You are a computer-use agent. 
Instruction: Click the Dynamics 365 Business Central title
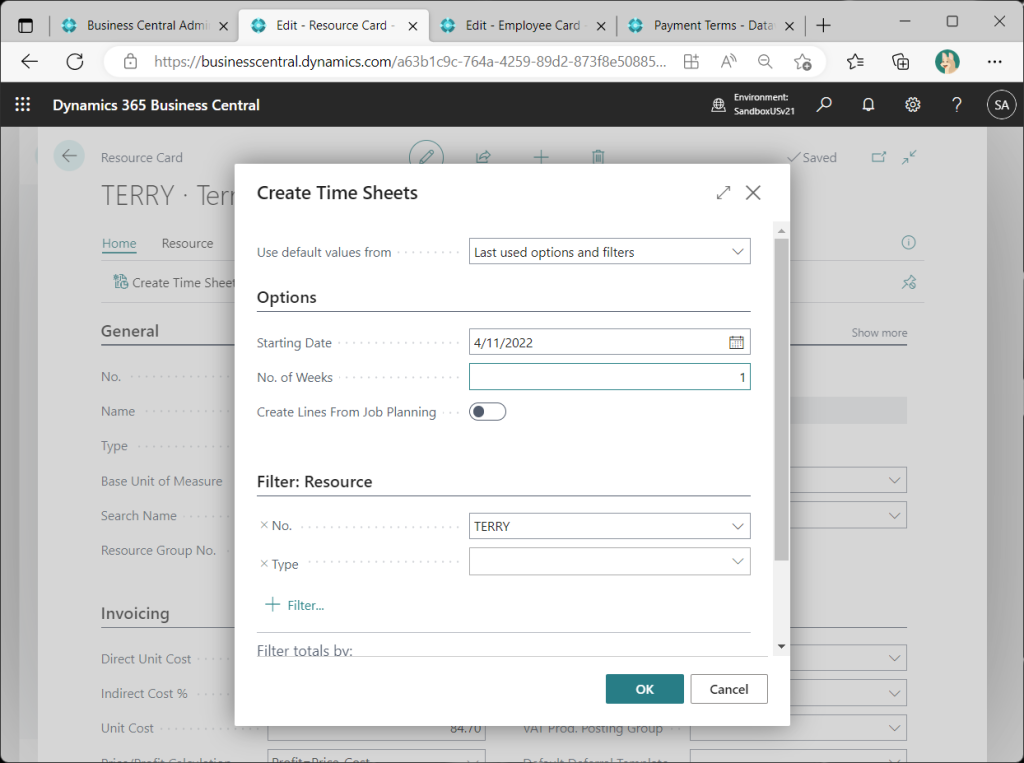[x=156, y=105]
